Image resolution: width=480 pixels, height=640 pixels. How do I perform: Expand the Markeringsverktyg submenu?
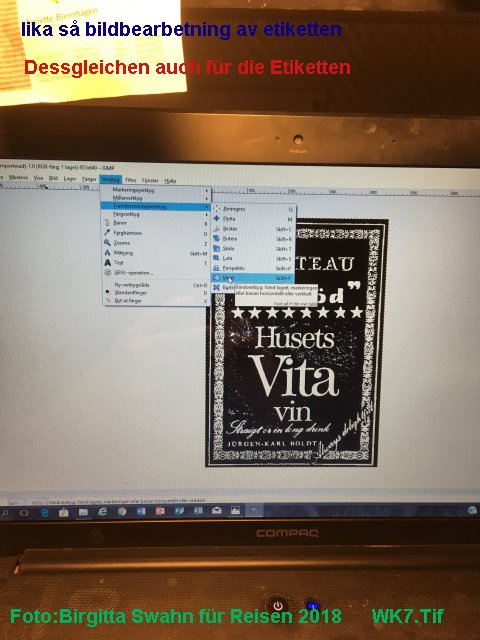tap(156, 190)
